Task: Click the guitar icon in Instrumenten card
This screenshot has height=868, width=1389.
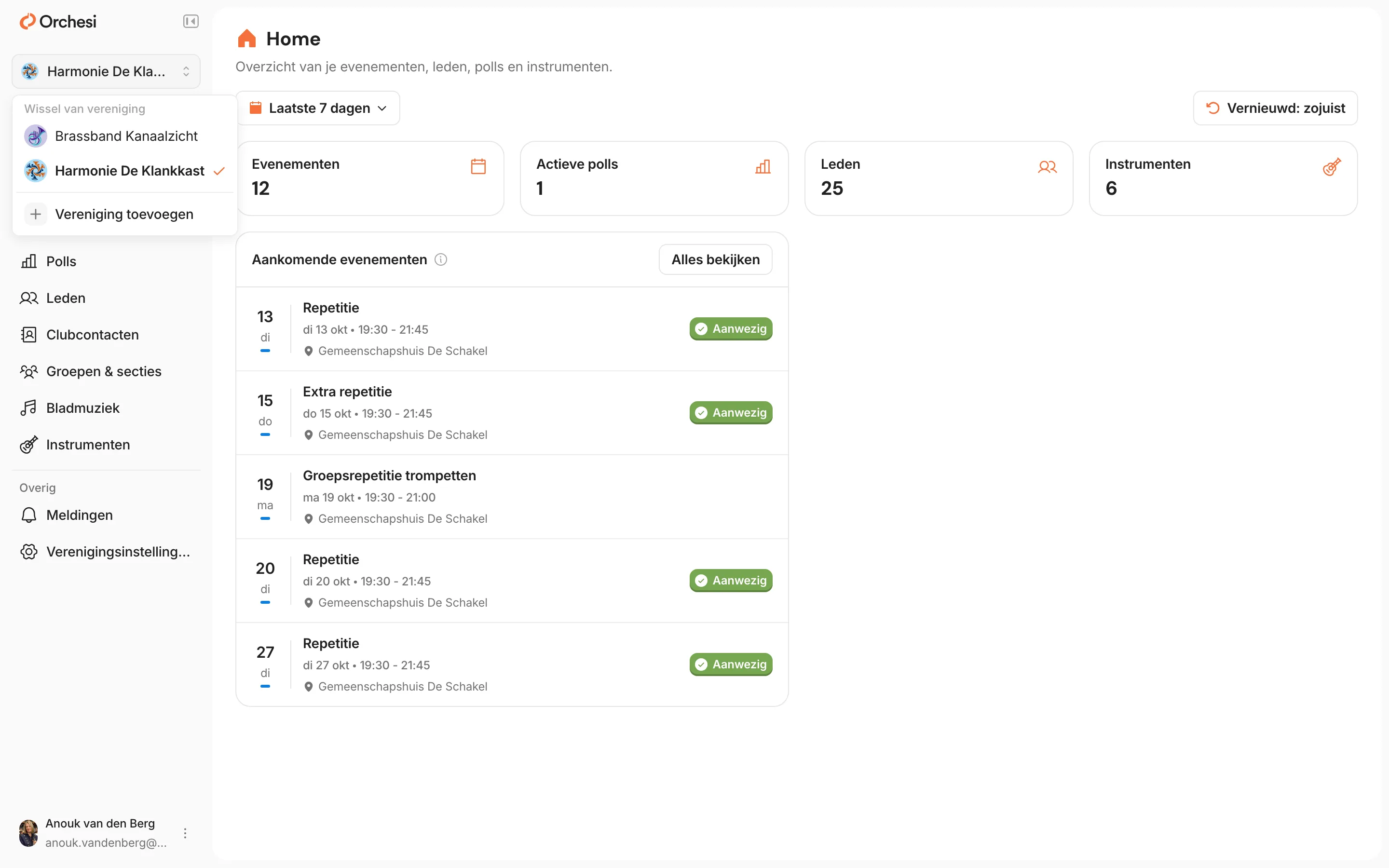Action: coord(1332,166)
